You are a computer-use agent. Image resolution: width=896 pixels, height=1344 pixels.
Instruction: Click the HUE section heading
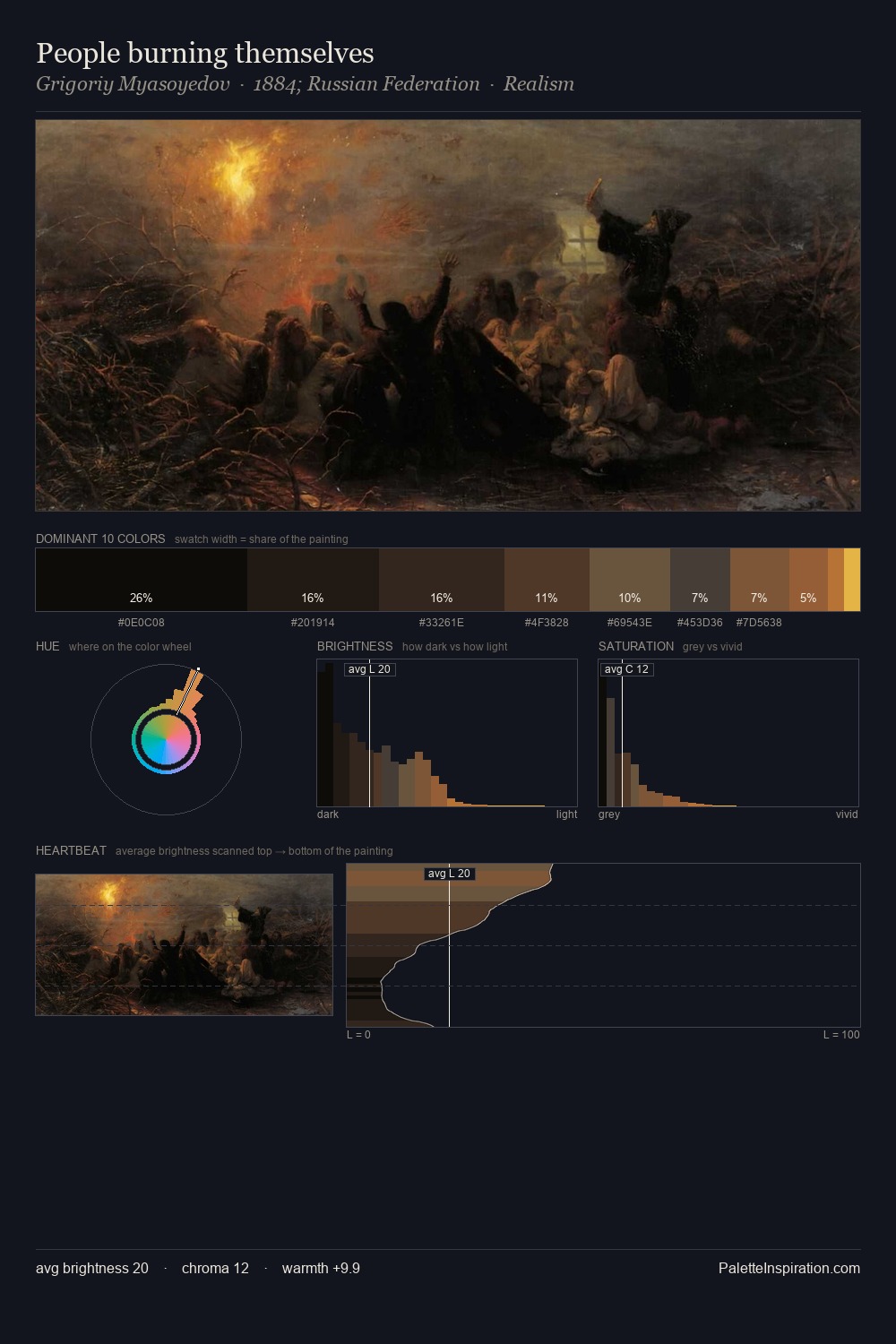pos(47,647)
